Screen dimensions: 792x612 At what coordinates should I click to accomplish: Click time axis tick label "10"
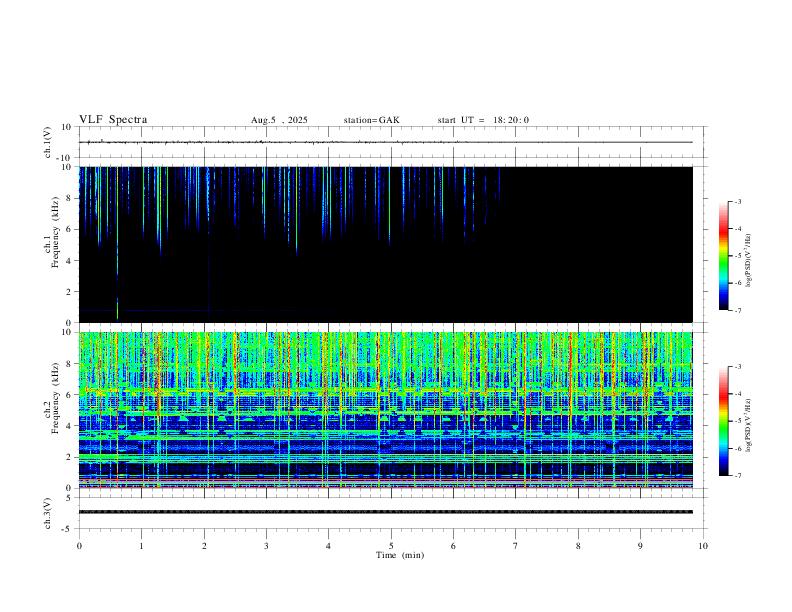point(703,546)
